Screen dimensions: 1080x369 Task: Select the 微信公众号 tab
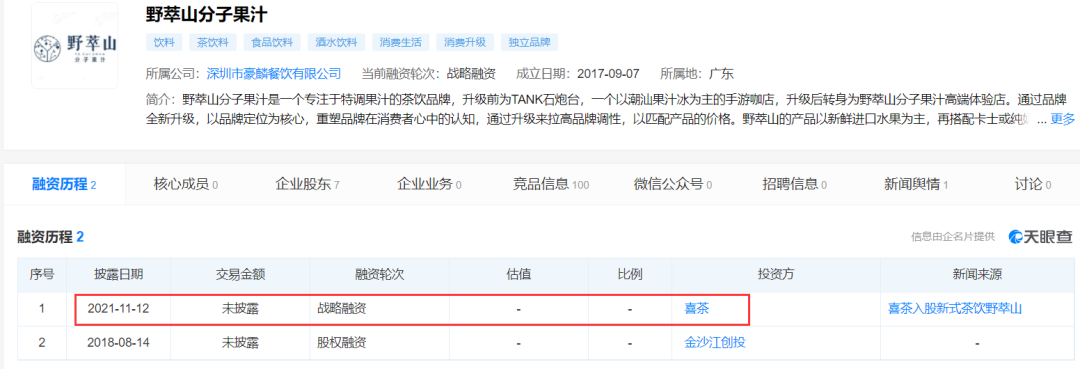pos(673,184)
